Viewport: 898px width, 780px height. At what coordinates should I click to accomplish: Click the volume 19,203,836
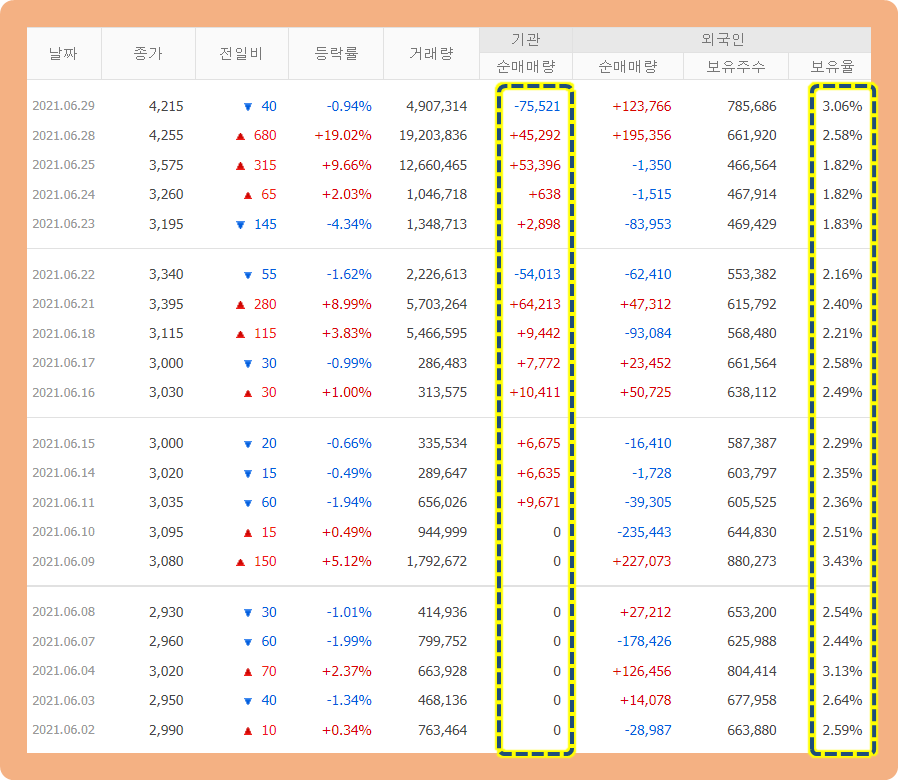(x=433, y=136)
